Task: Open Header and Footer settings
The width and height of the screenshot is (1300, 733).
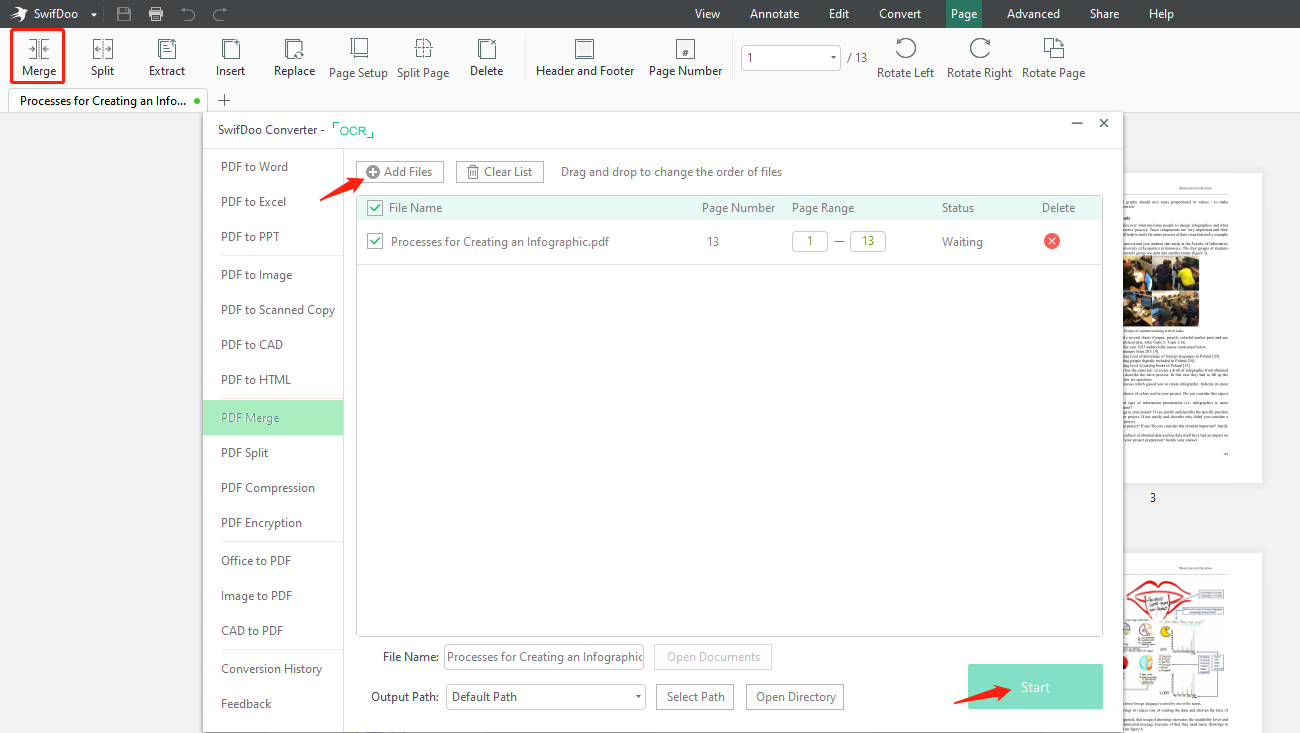Action: coord(585,55)
